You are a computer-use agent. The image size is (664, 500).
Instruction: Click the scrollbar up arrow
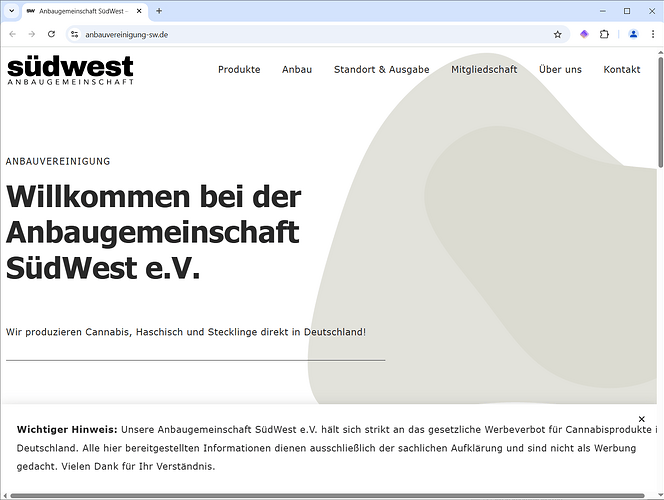660,52
